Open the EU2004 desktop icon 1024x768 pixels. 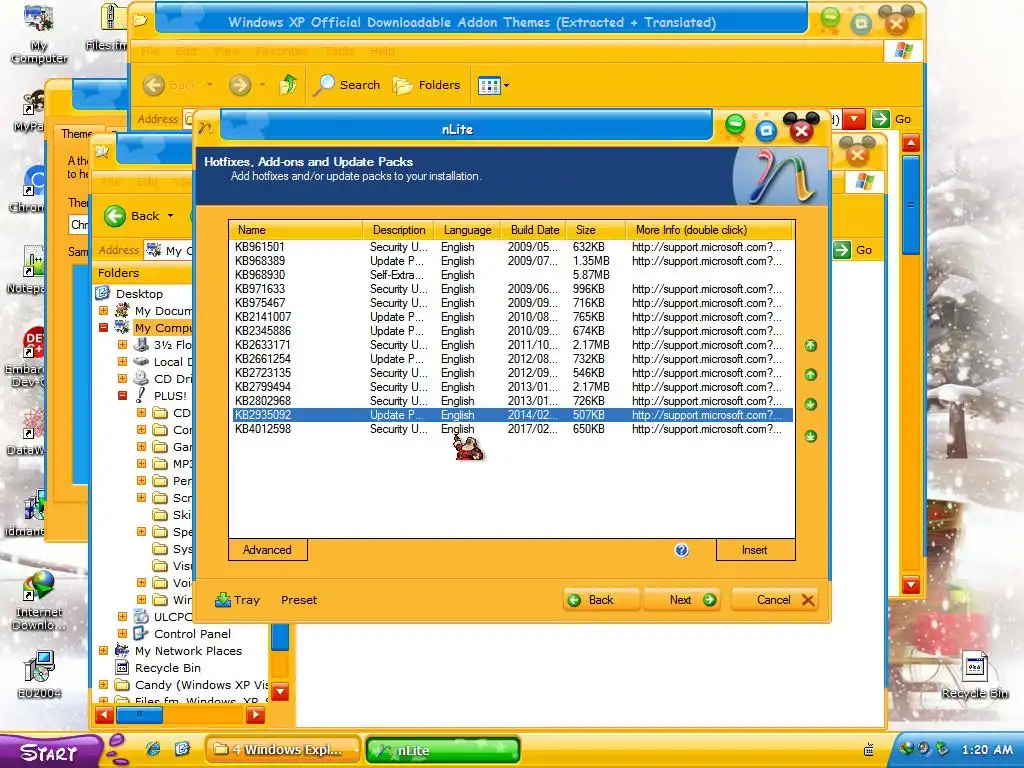tap(39, 675)
